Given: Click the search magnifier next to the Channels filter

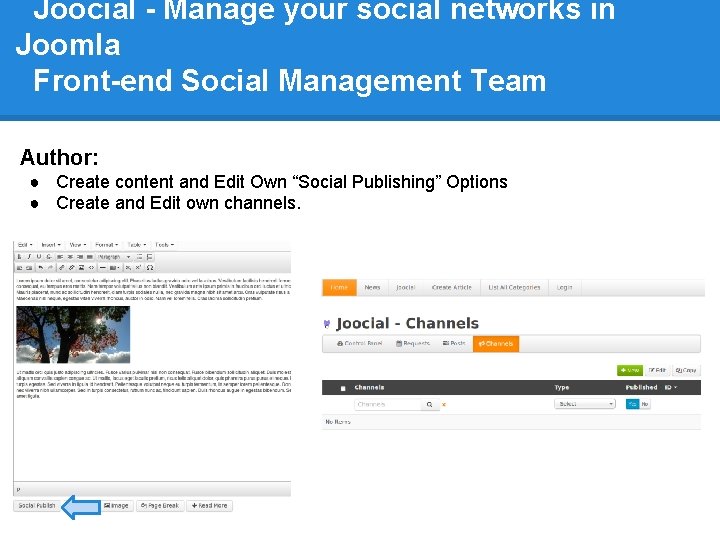Looking at the screenshot, I should 429,405.
